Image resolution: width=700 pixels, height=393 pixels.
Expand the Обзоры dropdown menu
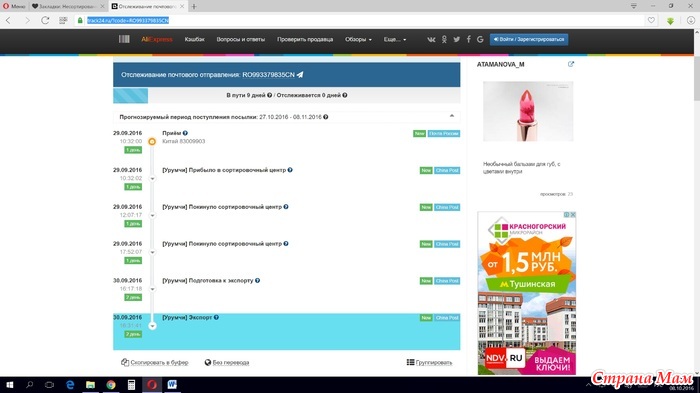tap(358, 39)
